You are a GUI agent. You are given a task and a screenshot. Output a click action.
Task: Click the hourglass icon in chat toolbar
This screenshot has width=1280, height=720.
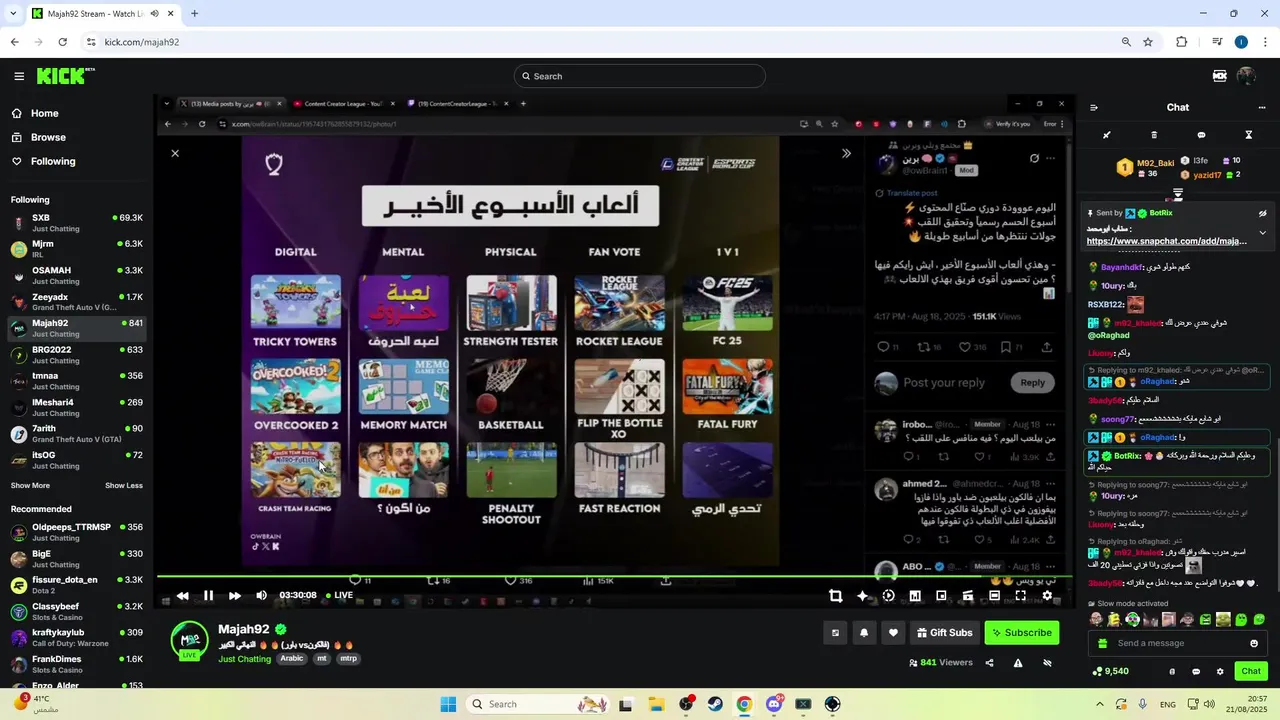[1248, 135]
